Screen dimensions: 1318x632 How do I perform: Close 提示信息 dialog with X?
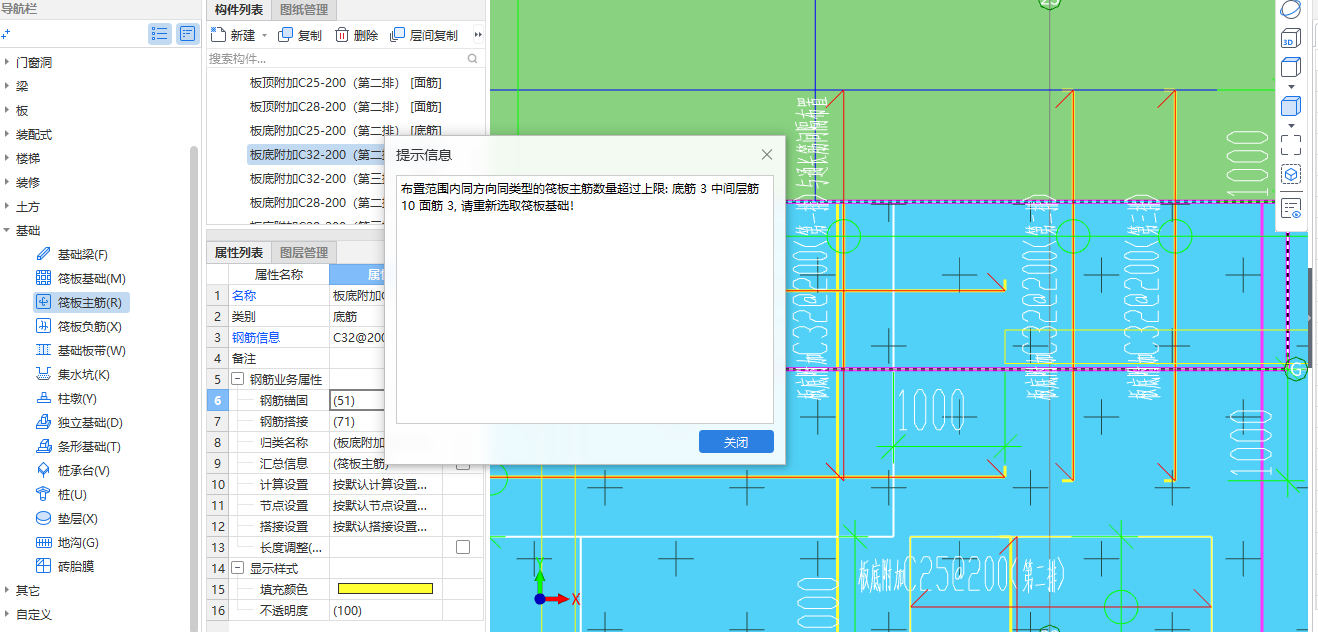767,155
